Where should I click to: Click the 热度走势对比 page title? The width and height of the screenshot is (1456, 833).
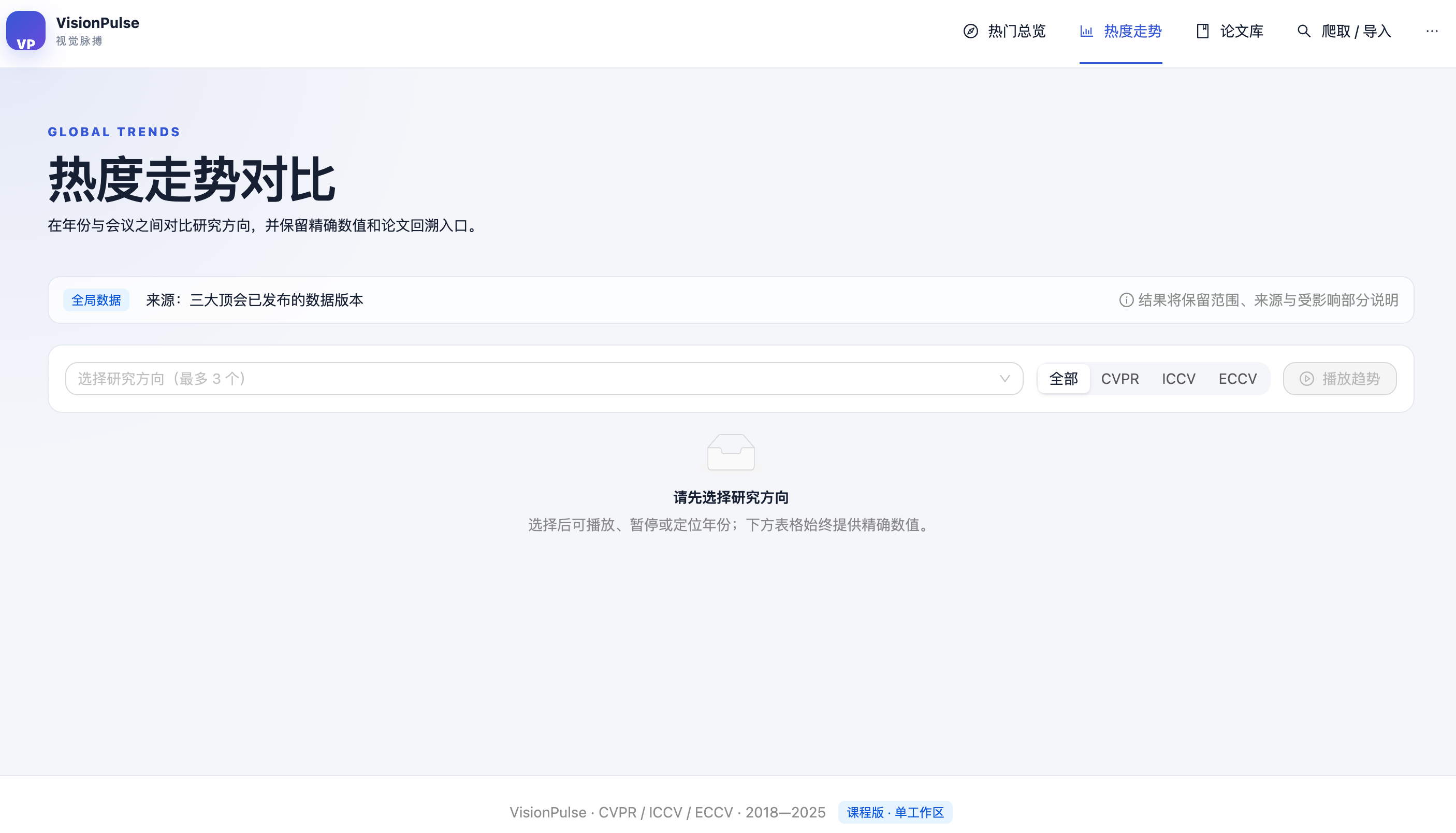pos(192,180)
